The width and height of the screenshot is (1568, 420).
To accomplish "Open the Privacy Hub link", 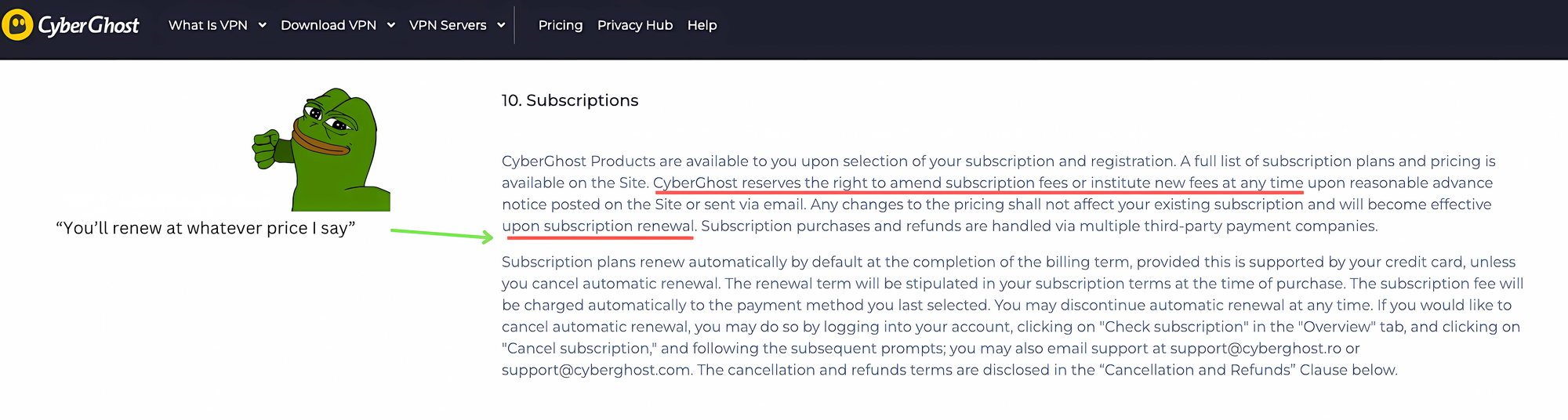I will point(635,25).
